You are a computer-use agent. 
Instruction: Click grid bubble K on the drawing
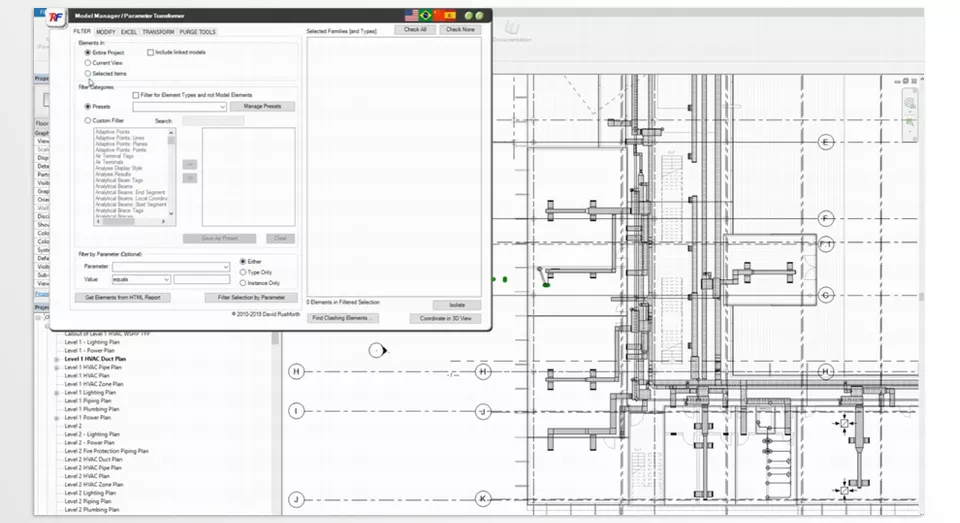(482, 499)
